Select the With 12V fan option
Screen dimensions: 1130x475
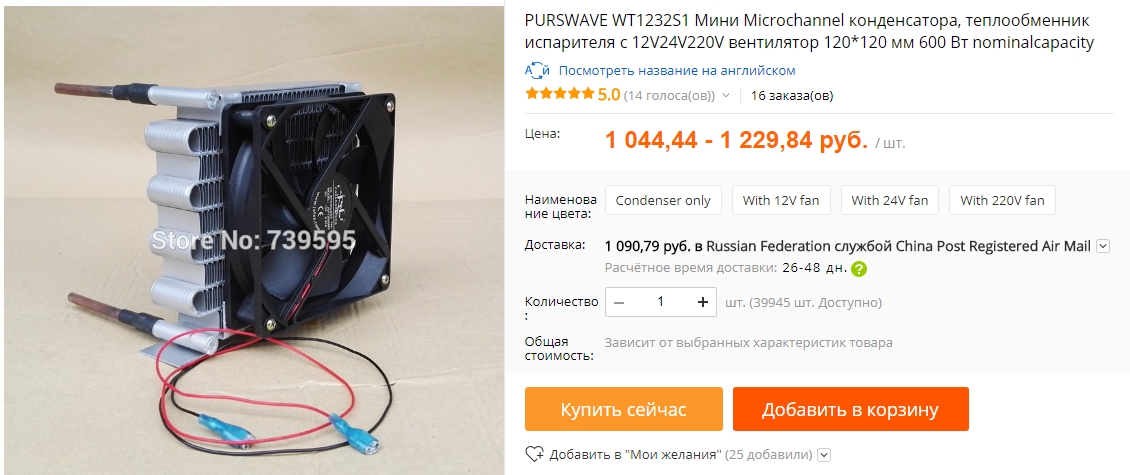781,200
